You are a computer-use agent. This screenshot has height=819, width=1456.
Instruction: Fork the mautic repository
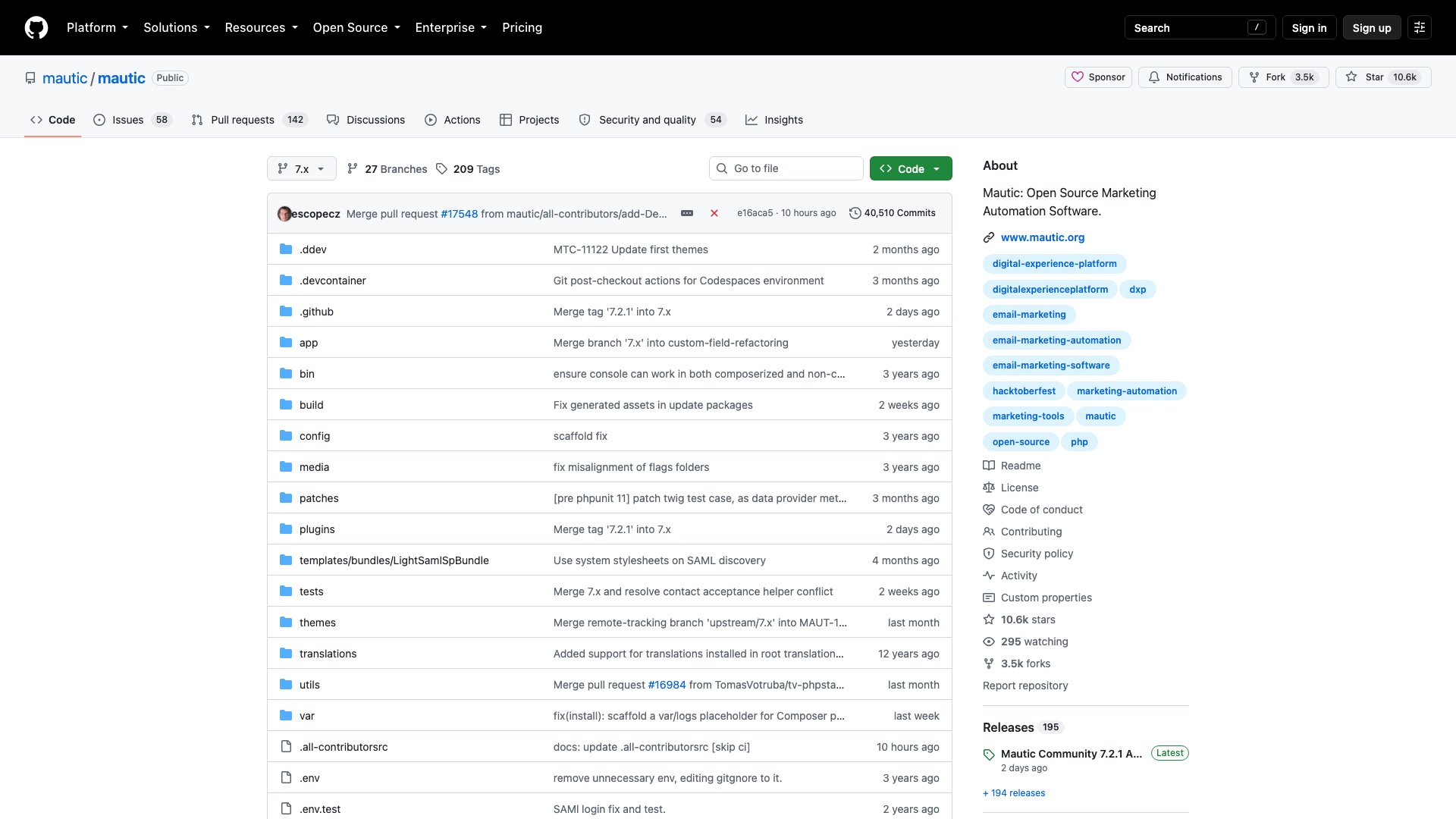1283,77
